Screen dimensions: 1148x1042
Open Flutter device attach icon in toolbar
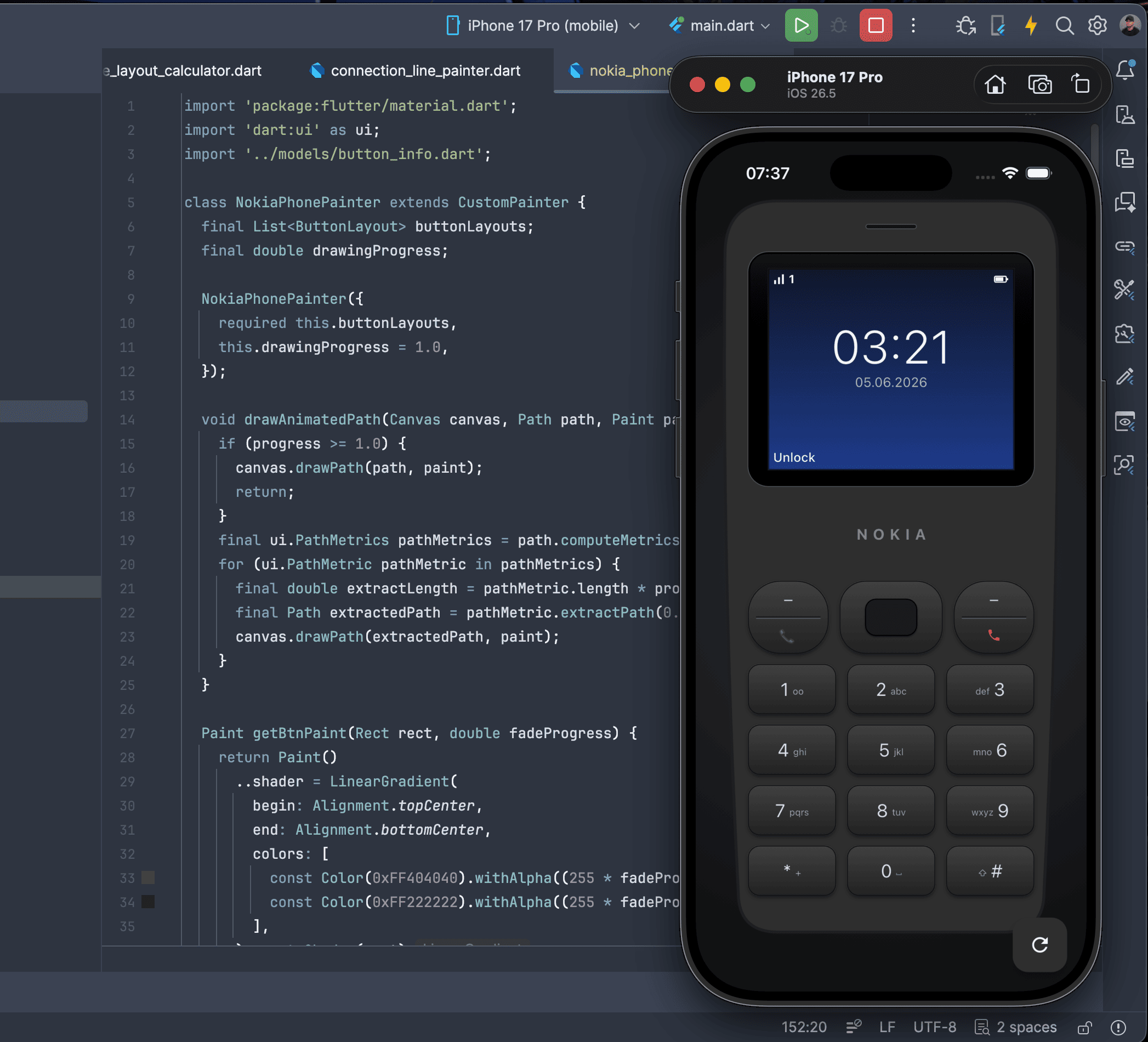[998, 26]
